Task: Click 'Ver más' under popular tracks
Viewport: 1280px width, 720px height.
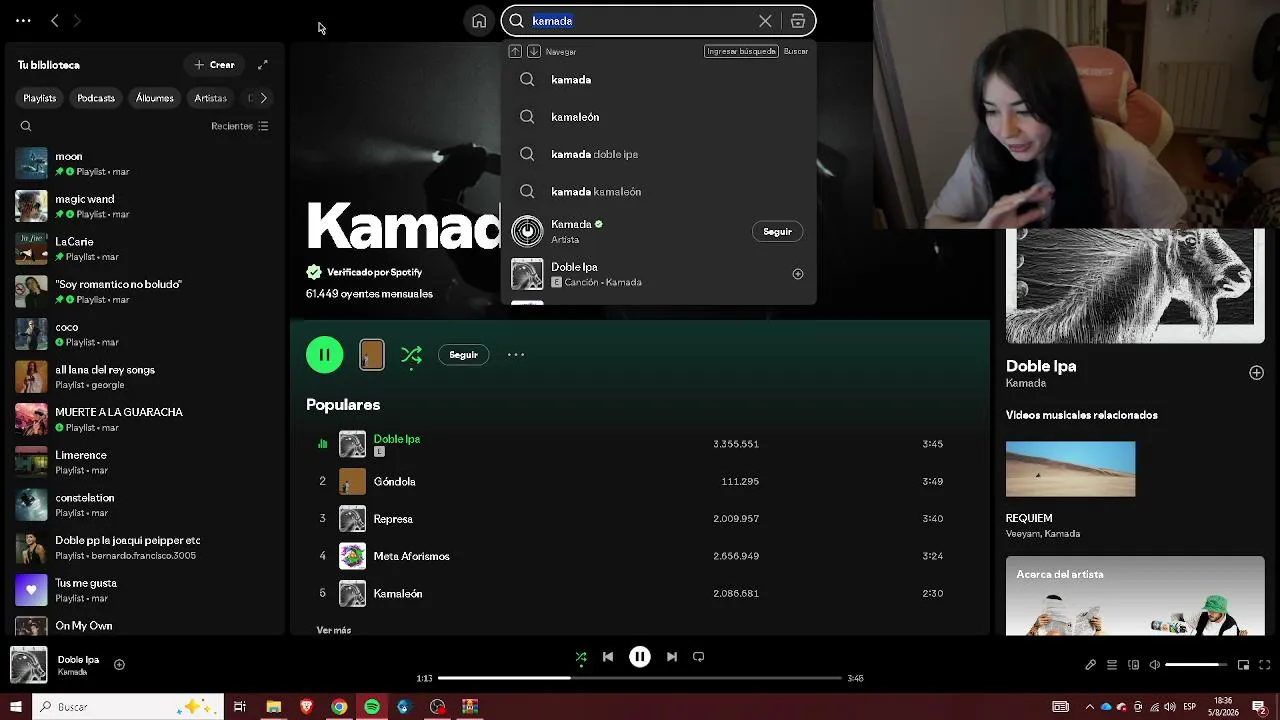Action: (334, 630)
